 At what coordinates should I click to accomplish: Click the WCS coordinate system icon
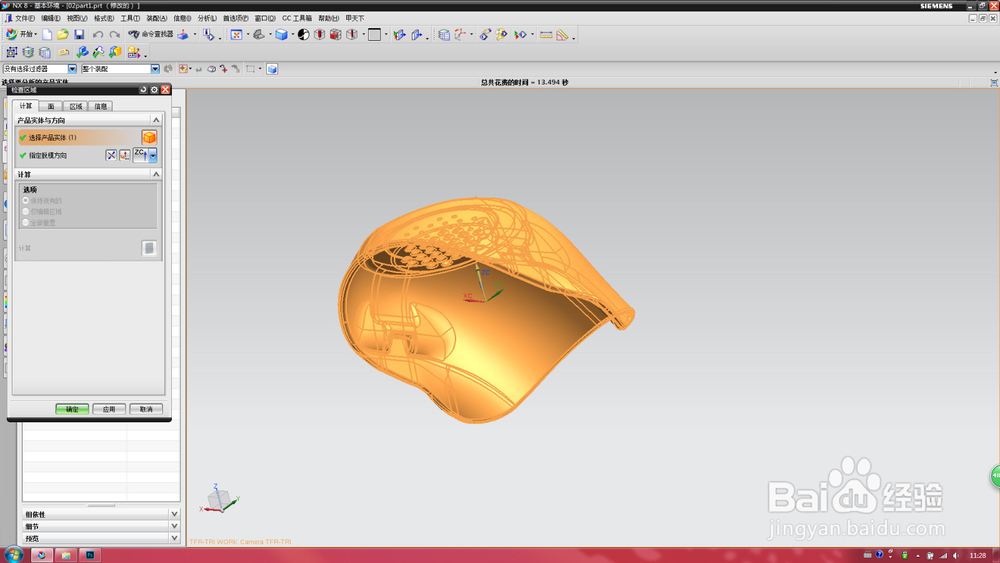(x=460, y=34)
